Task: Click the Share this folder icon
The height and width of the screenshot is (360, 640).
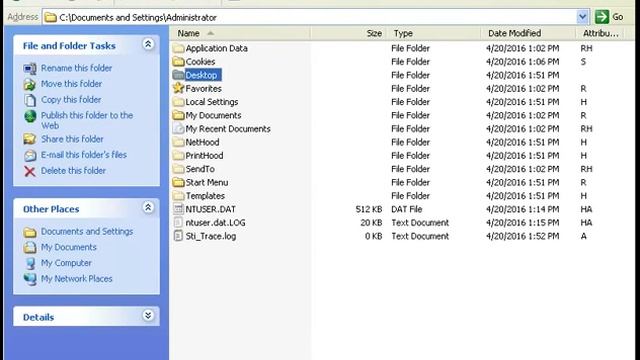Action: coord(30,139)
